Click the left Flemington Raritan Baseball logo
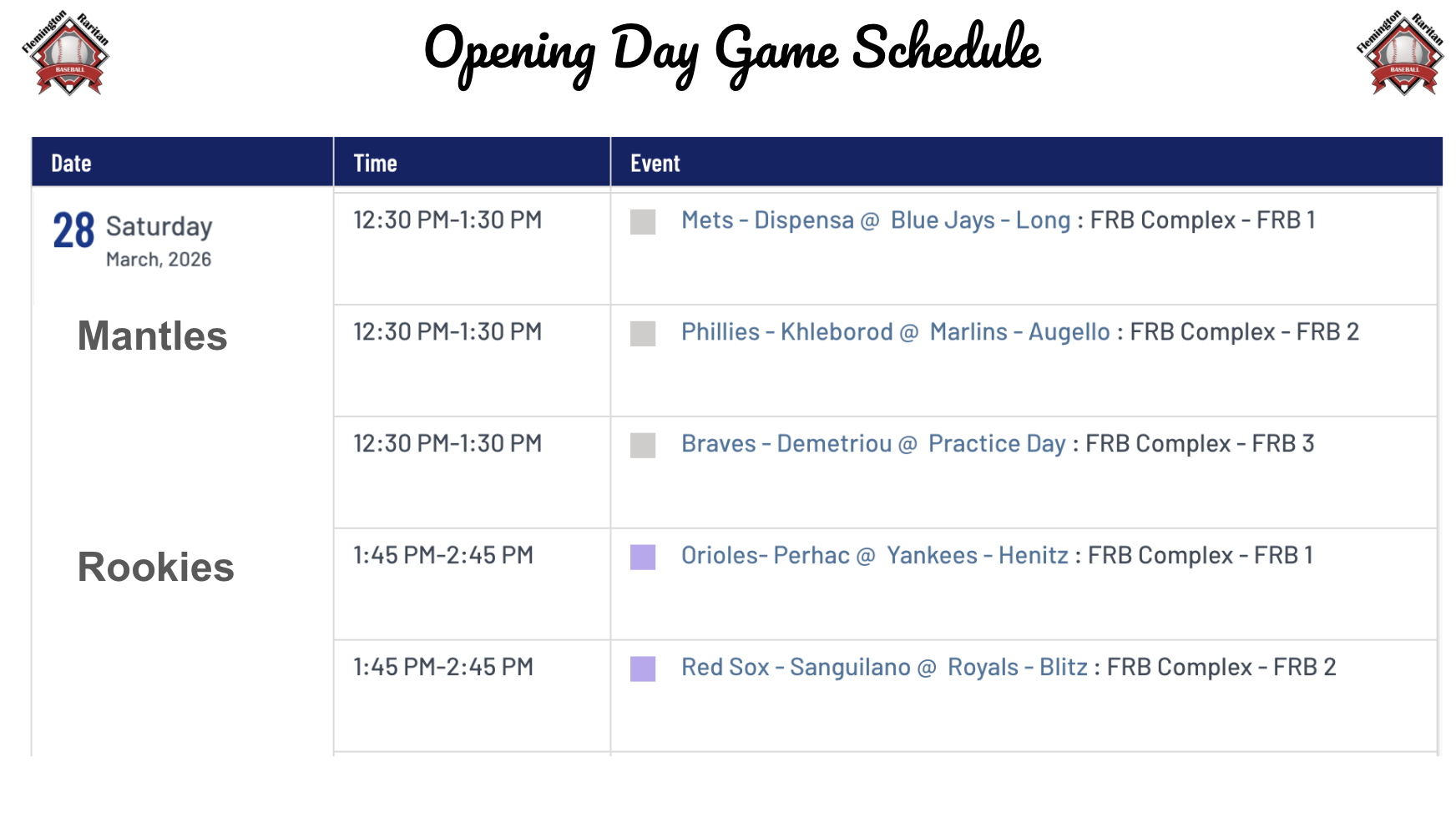1456x818 pixels. pyautogui.click(x=65, y=53)
